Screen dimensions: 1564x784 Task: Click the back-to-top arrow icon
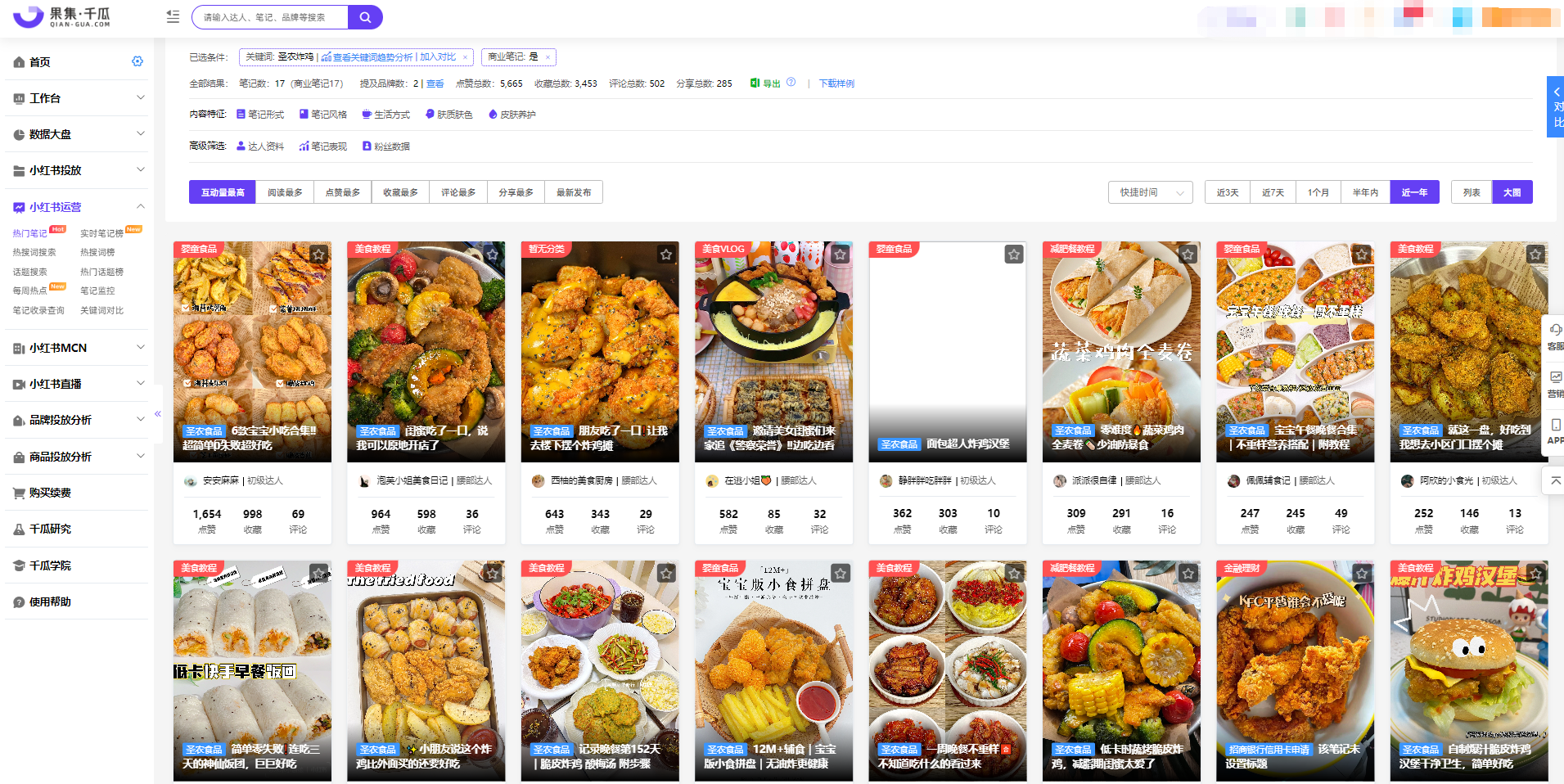[x=1555, y=480]
